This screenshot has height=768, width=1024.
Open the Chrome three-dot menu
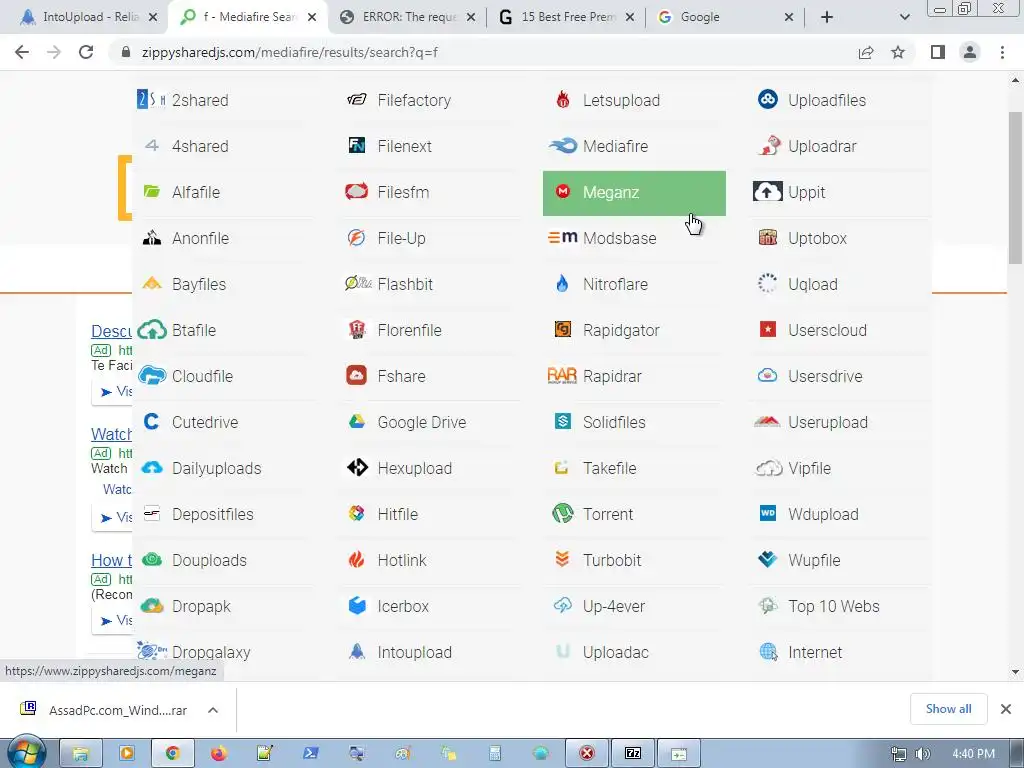tap(1002, 52)
